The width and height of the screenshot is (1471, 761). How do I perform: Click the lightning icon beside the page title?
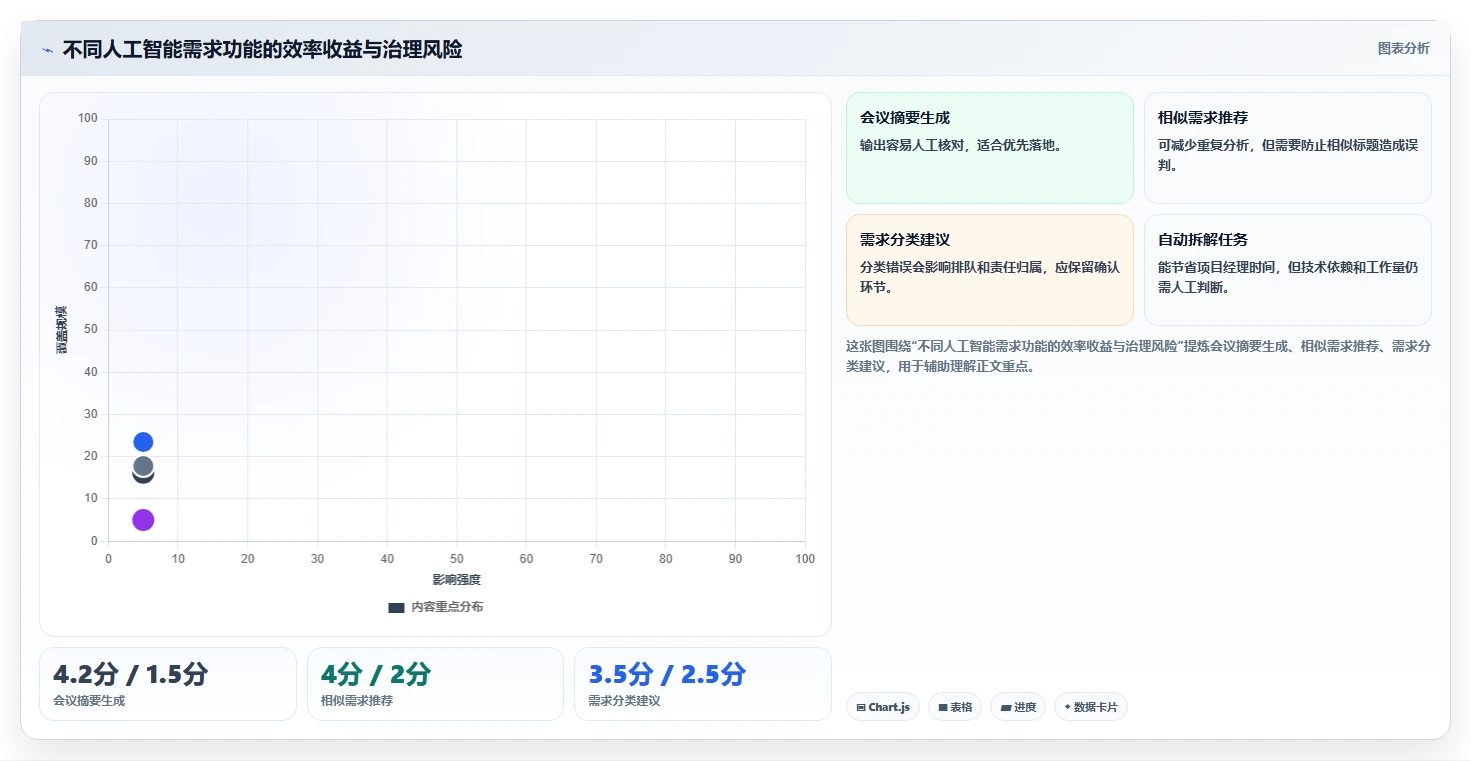47,50
